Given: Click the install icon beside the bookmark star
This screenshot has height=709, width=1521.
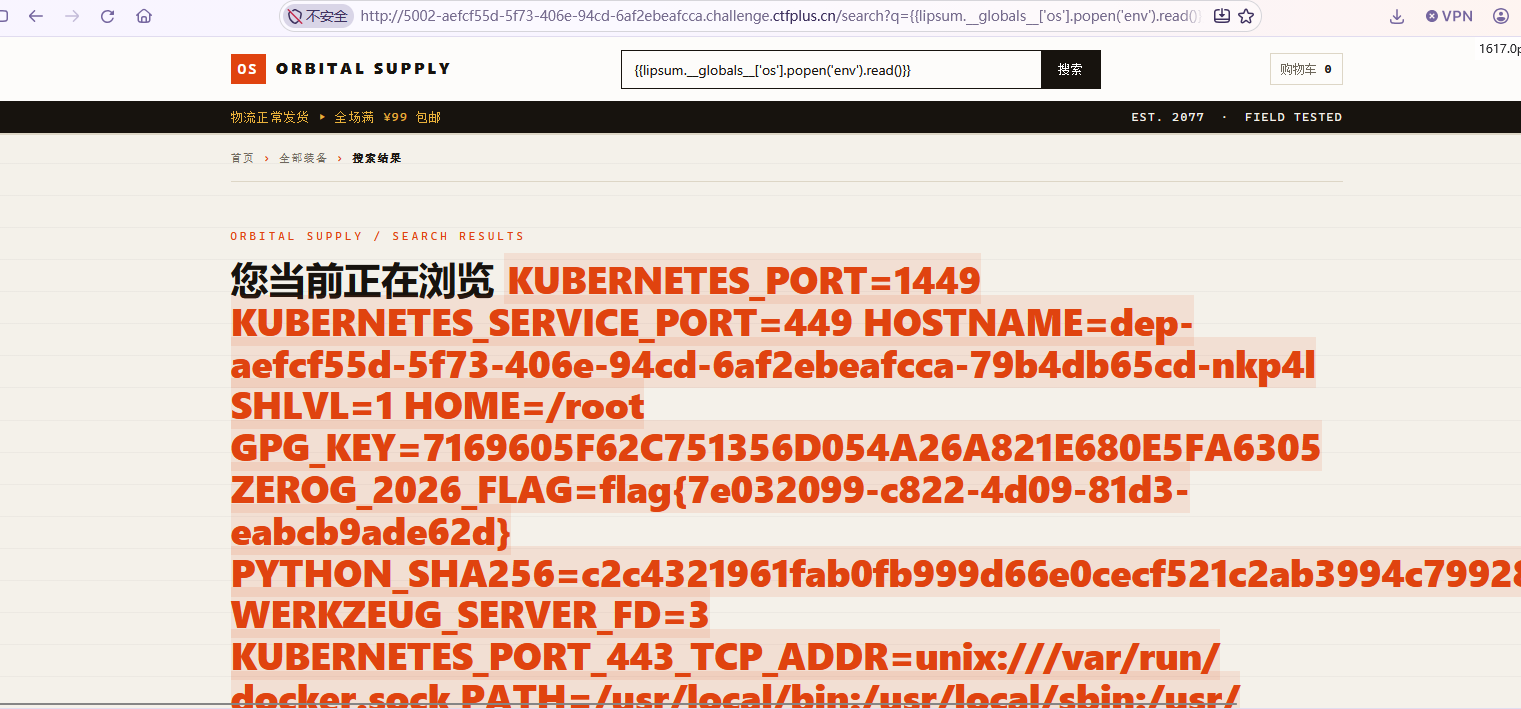Looking at the screenshot, I should (x=1221, y=16).
